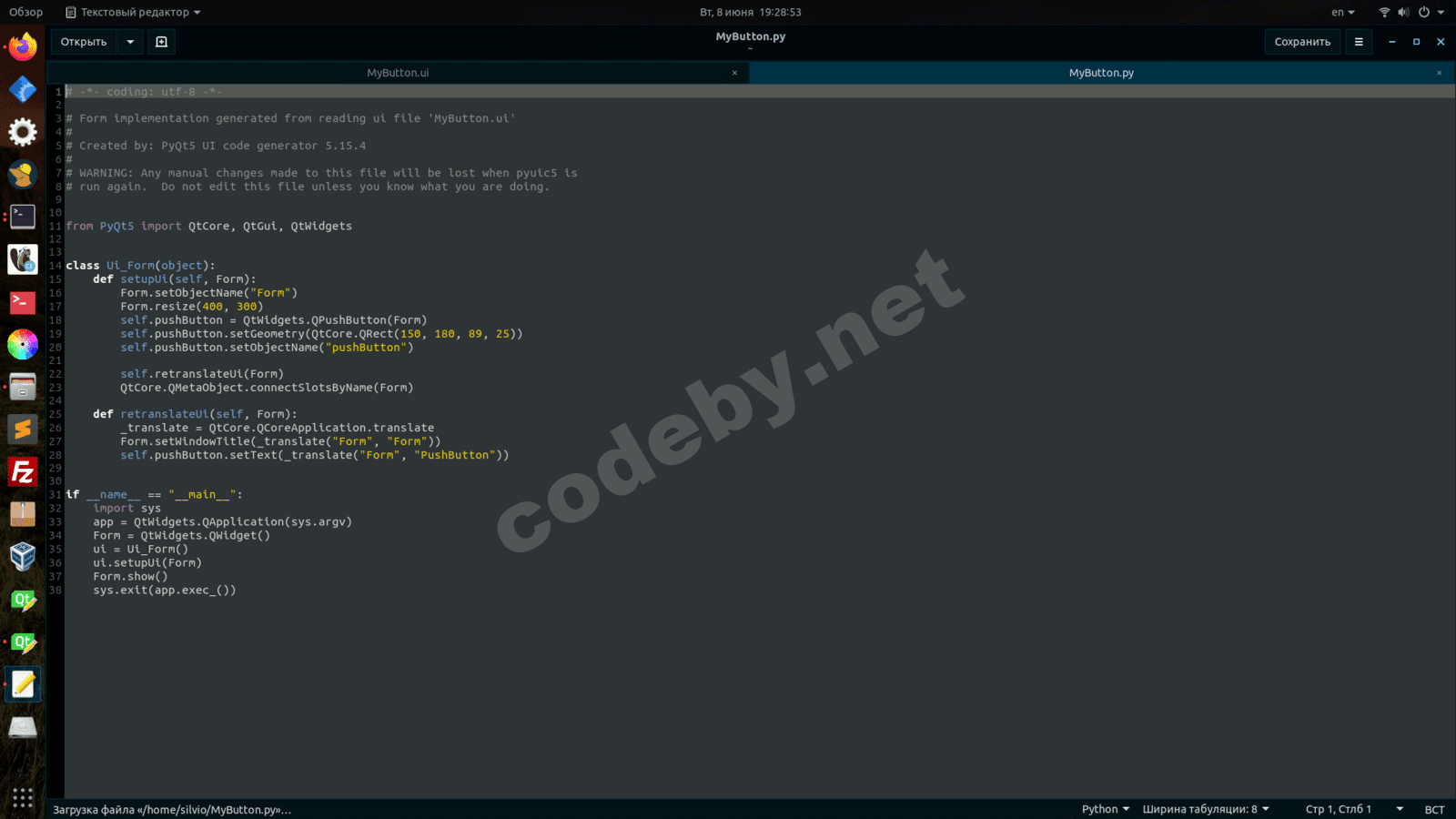Expand the arrow next to Открыть button
Screen dimensions: 1456x819
coord(130,42)
